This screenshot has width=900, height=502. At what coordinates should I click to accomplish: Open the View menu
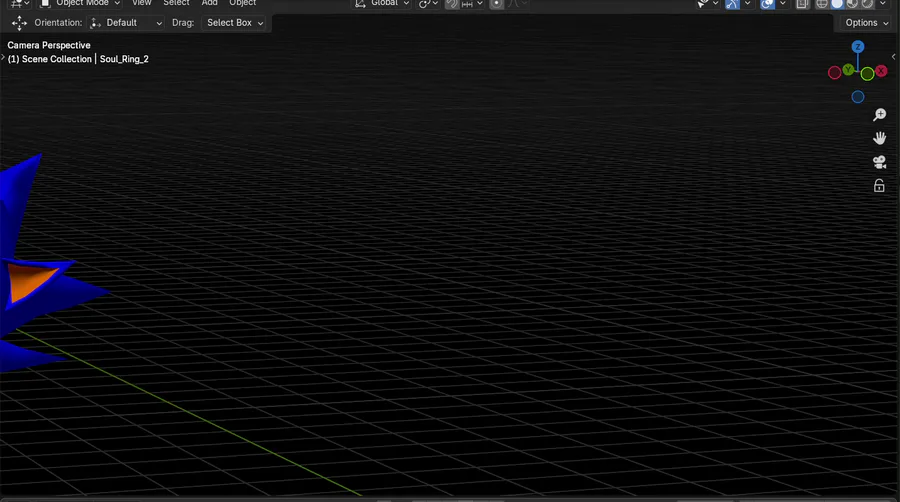pyautogui.click(x=142, y=3)
